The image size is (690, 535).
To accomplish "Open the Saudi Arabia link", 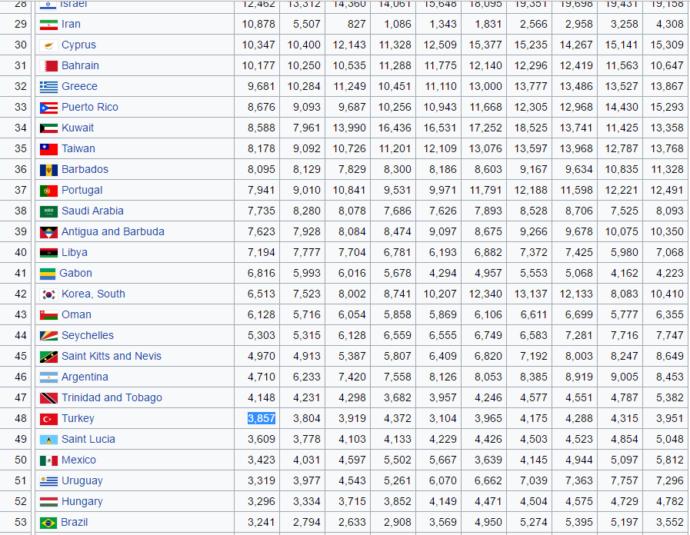I will (92, 211).
